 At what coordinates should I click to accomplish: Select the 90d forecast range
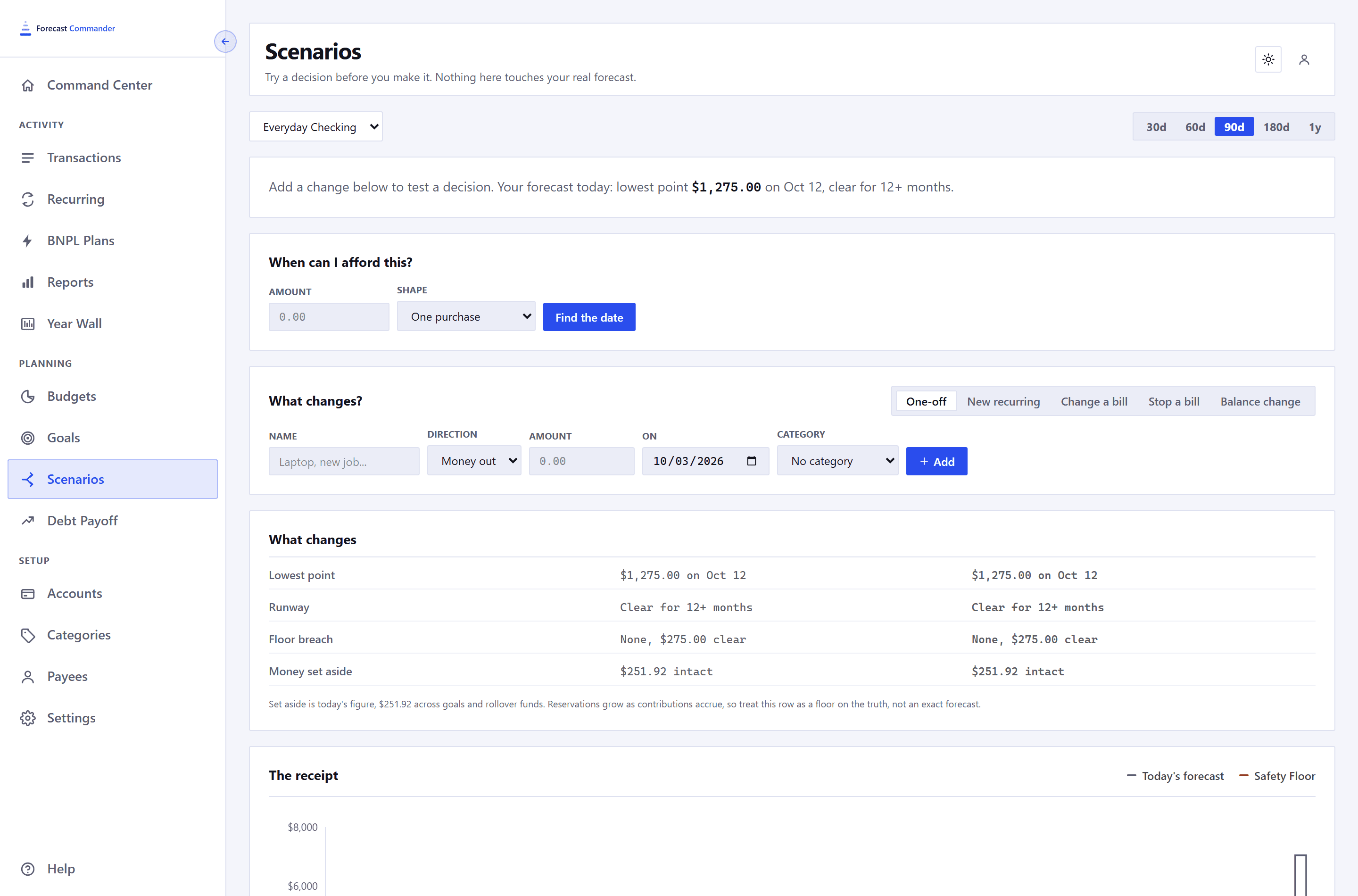pos(1234,127)
